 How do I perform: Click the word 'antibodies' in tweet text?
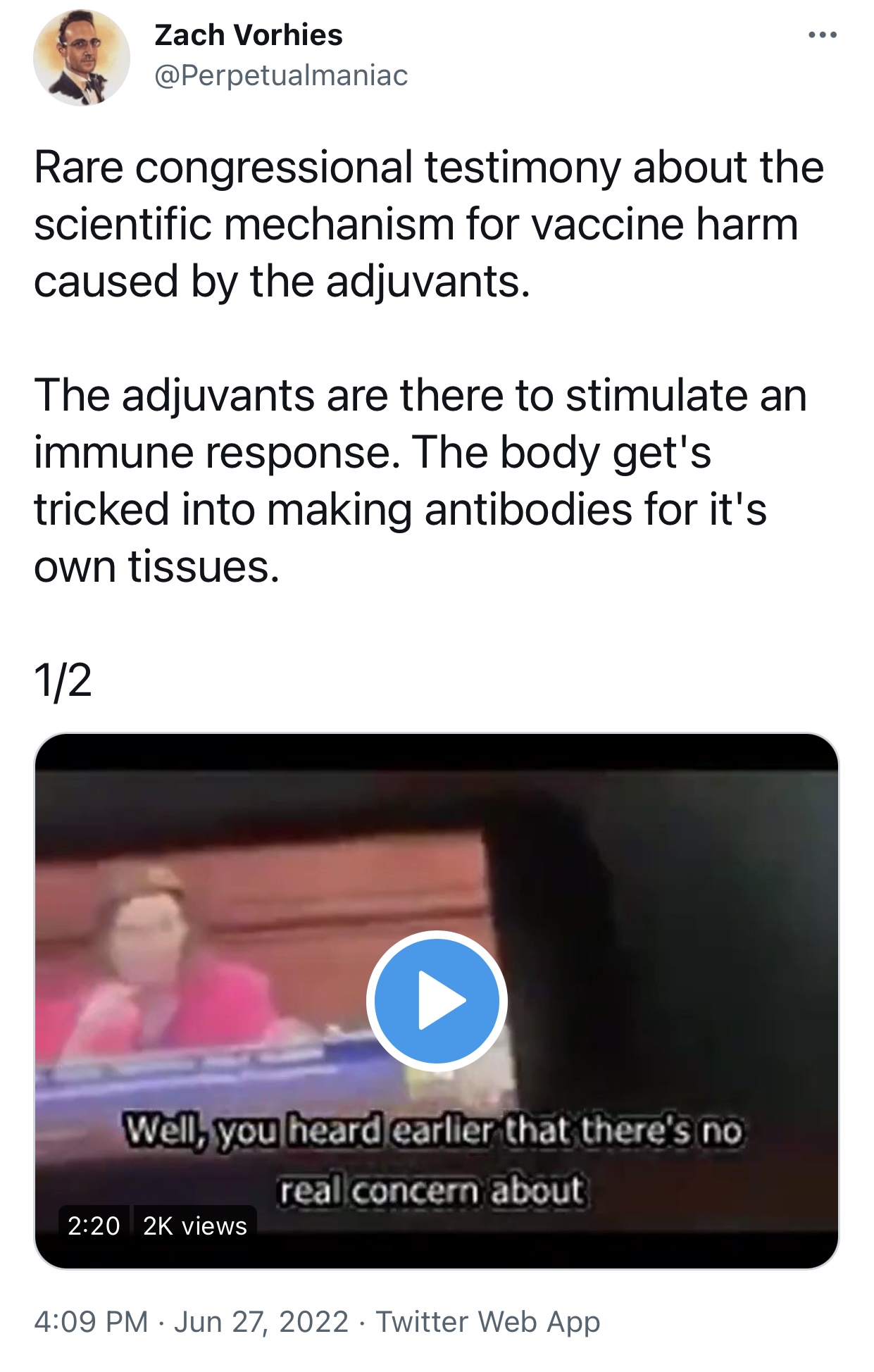[x=528, y=509]
